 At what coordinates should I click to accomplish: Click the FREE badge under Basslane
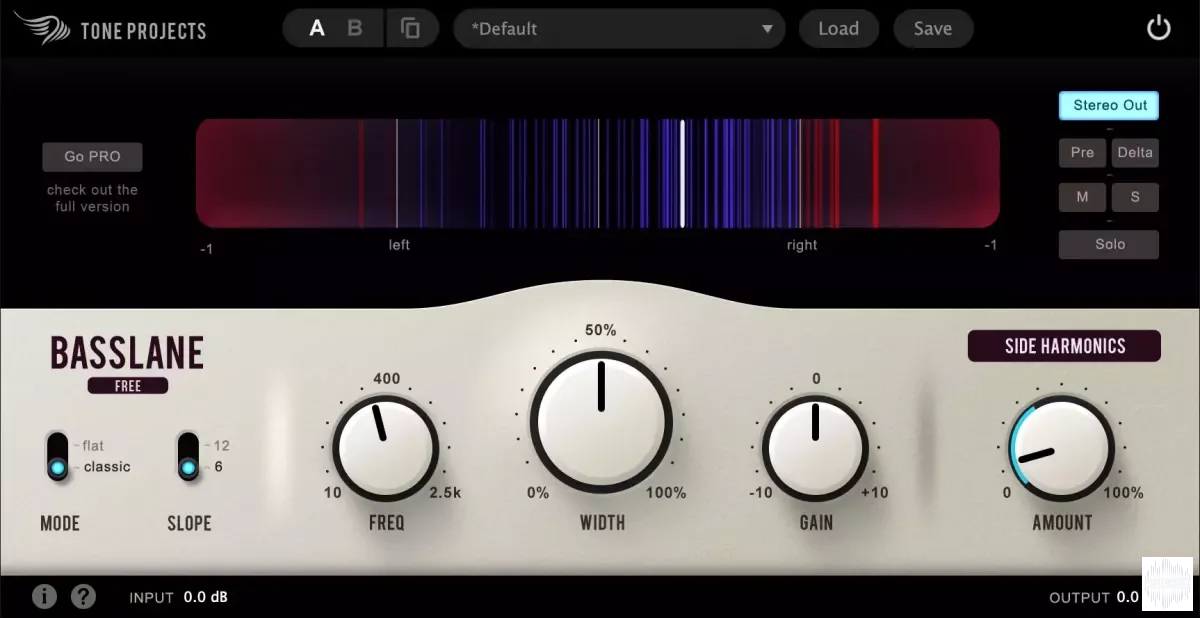[x=128, y=386]
